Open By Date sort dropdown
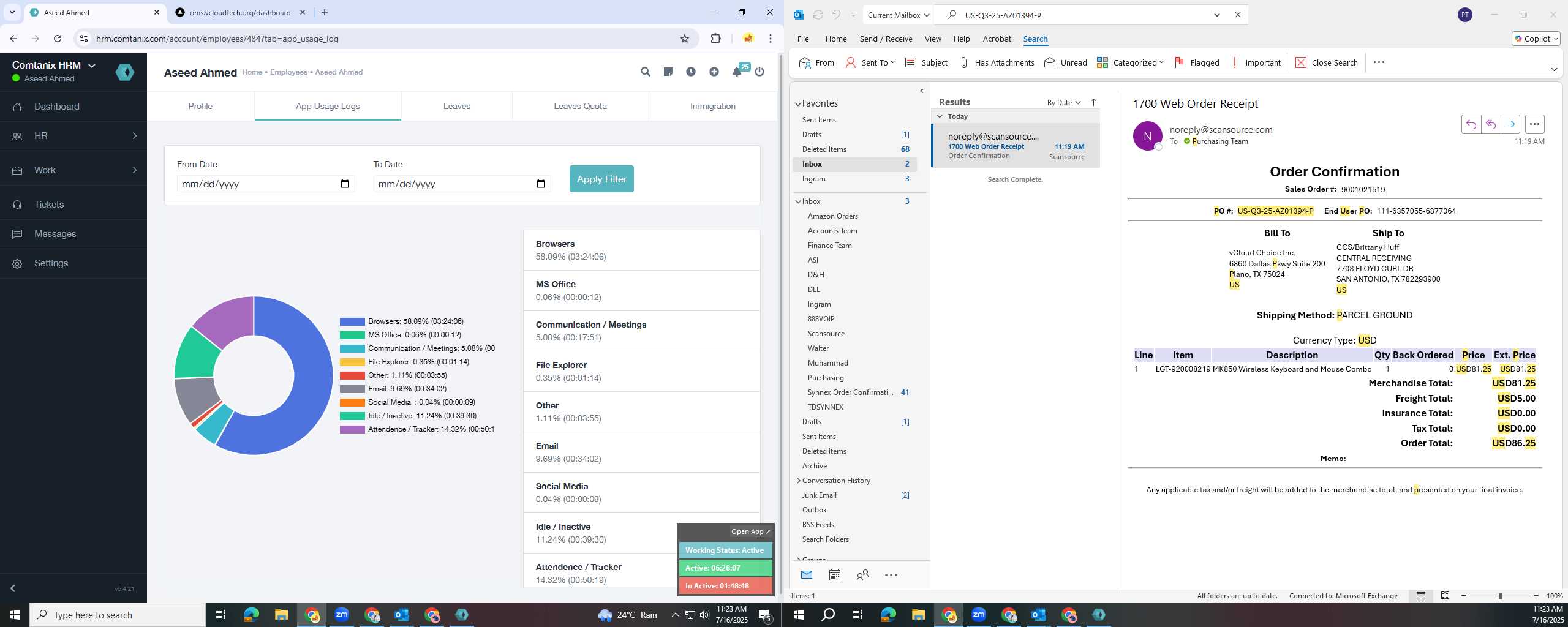The width and height of the screenshot is (1568, 627). 1064,103
